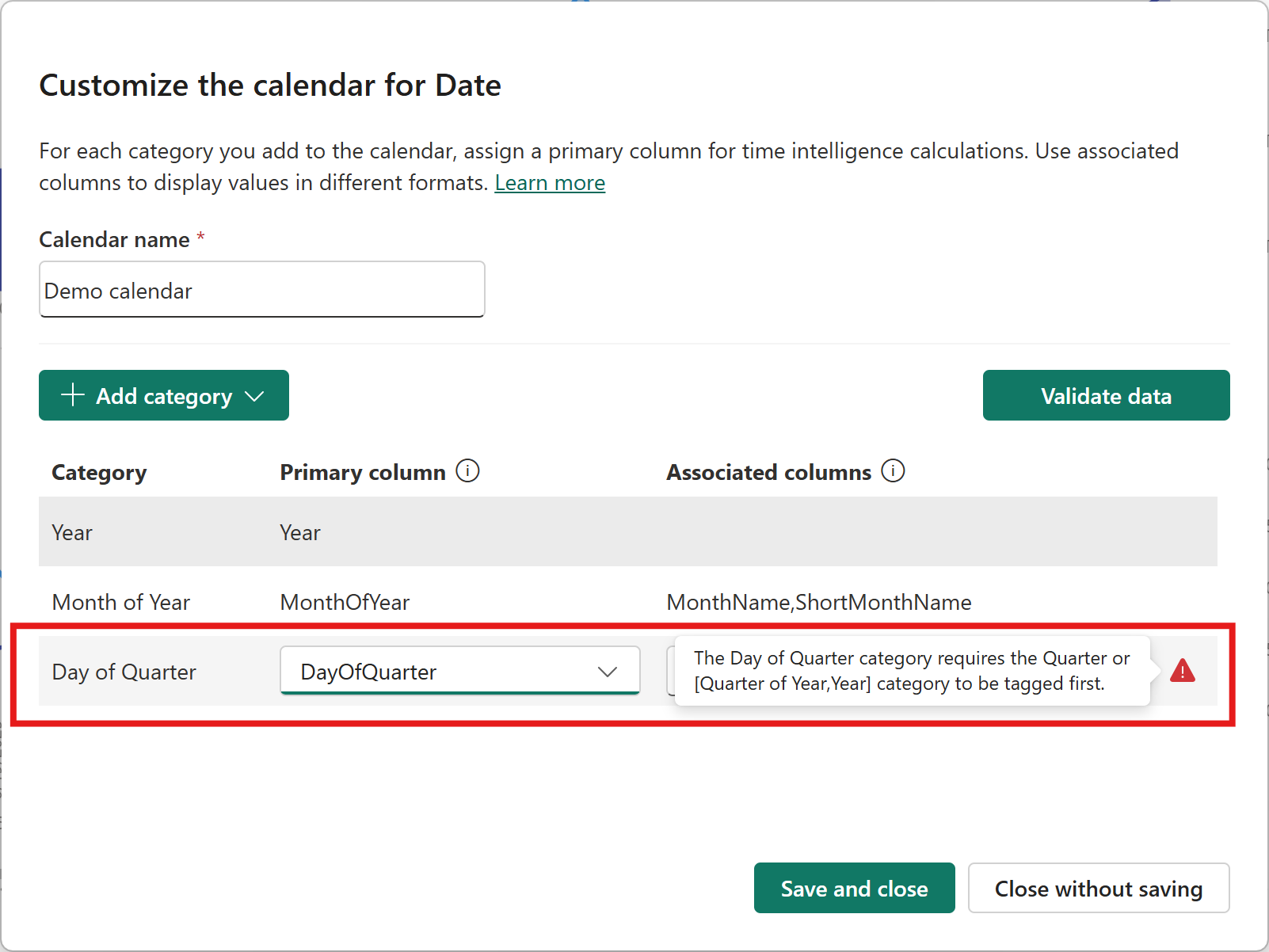
Task: Click the MonthName,ShortMonthName associated columns cell
Action: tap(819, 602)
